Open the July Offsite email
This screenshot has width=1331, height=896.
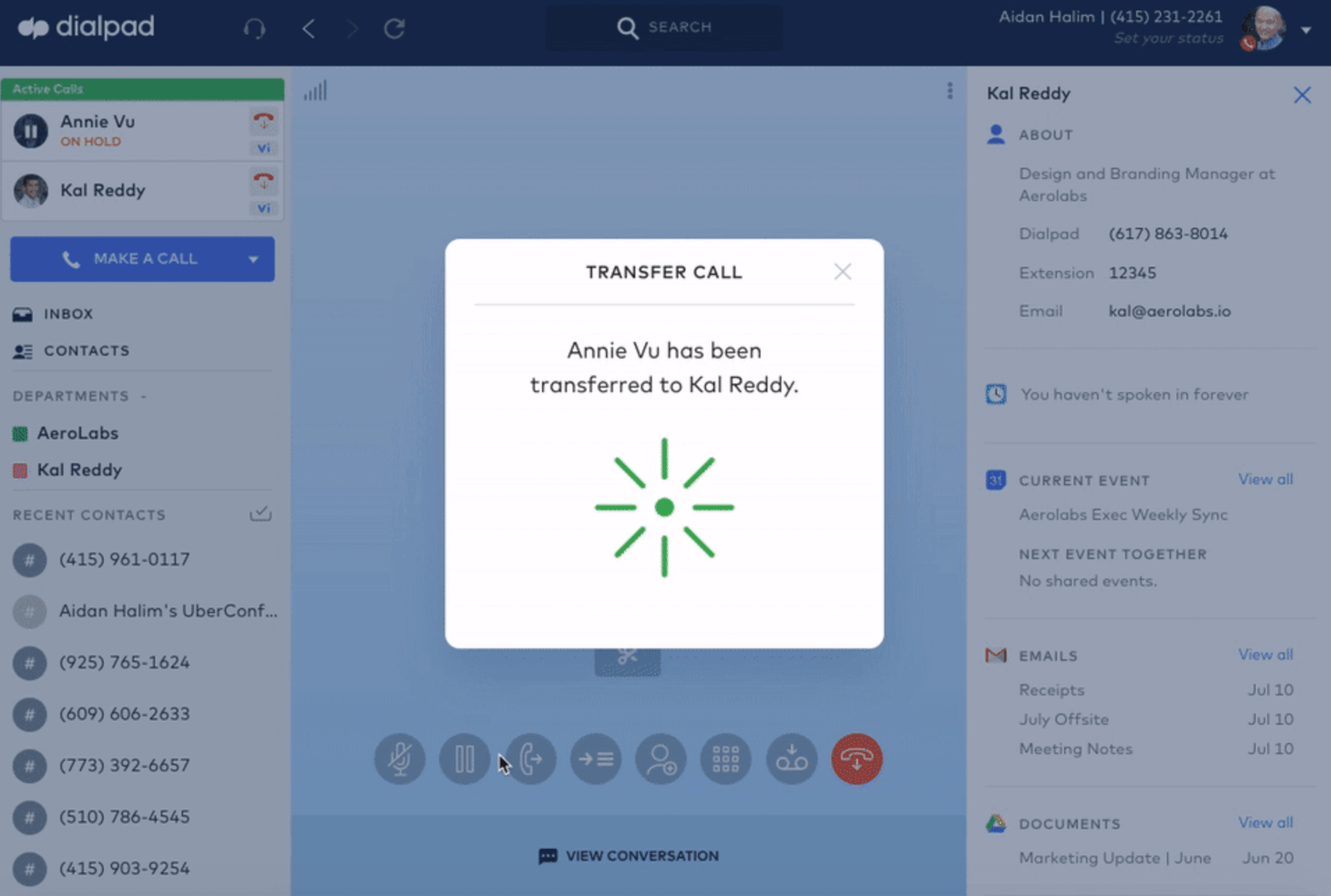click(1156, 719)
